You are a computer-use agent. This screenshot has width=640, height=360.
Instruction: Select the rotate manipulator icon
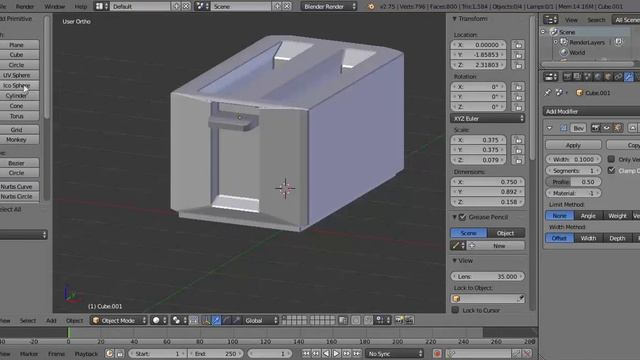tap(226, 320)
